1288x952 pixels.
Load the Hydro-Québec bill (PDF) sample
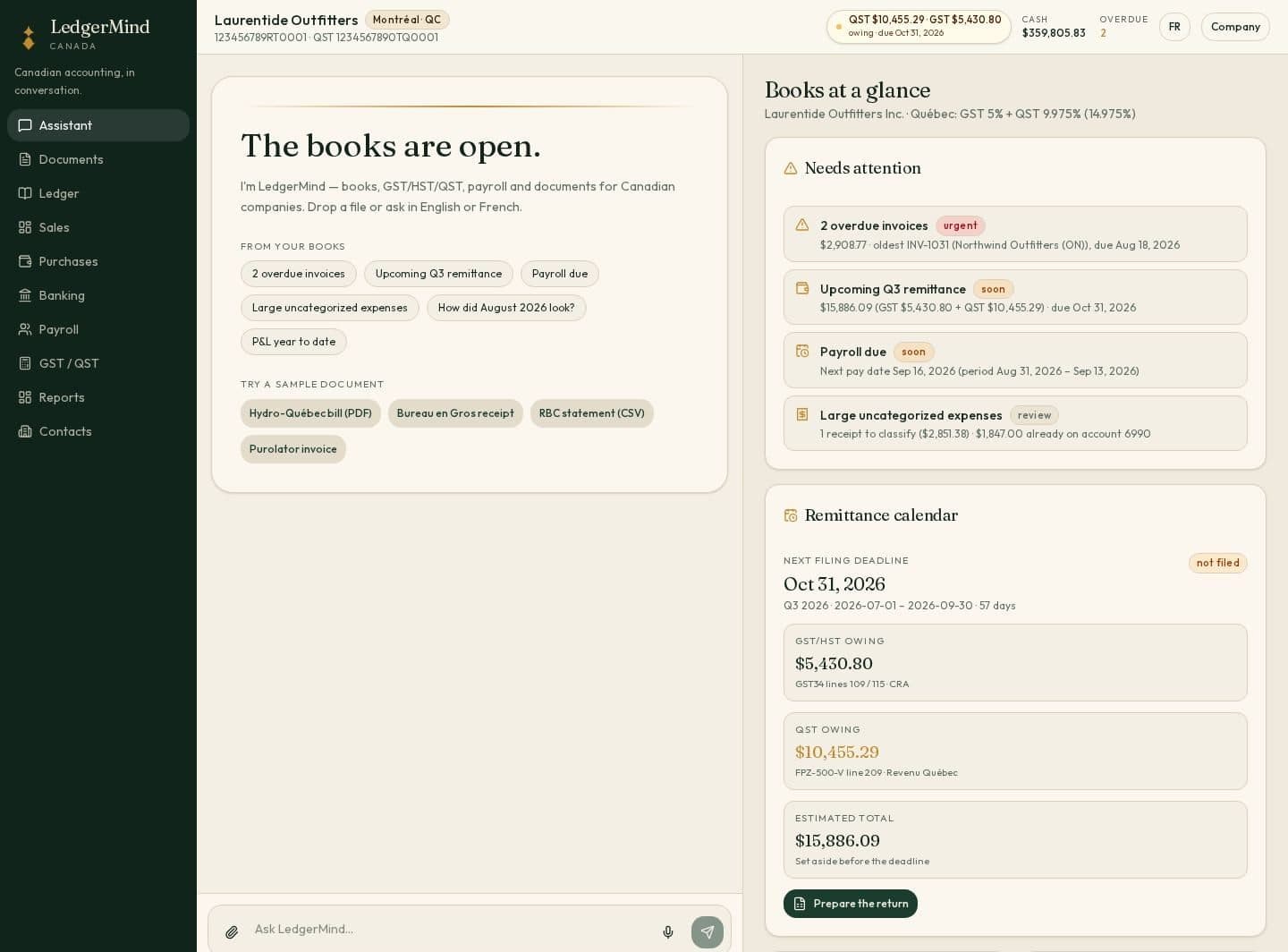[310, 413]
